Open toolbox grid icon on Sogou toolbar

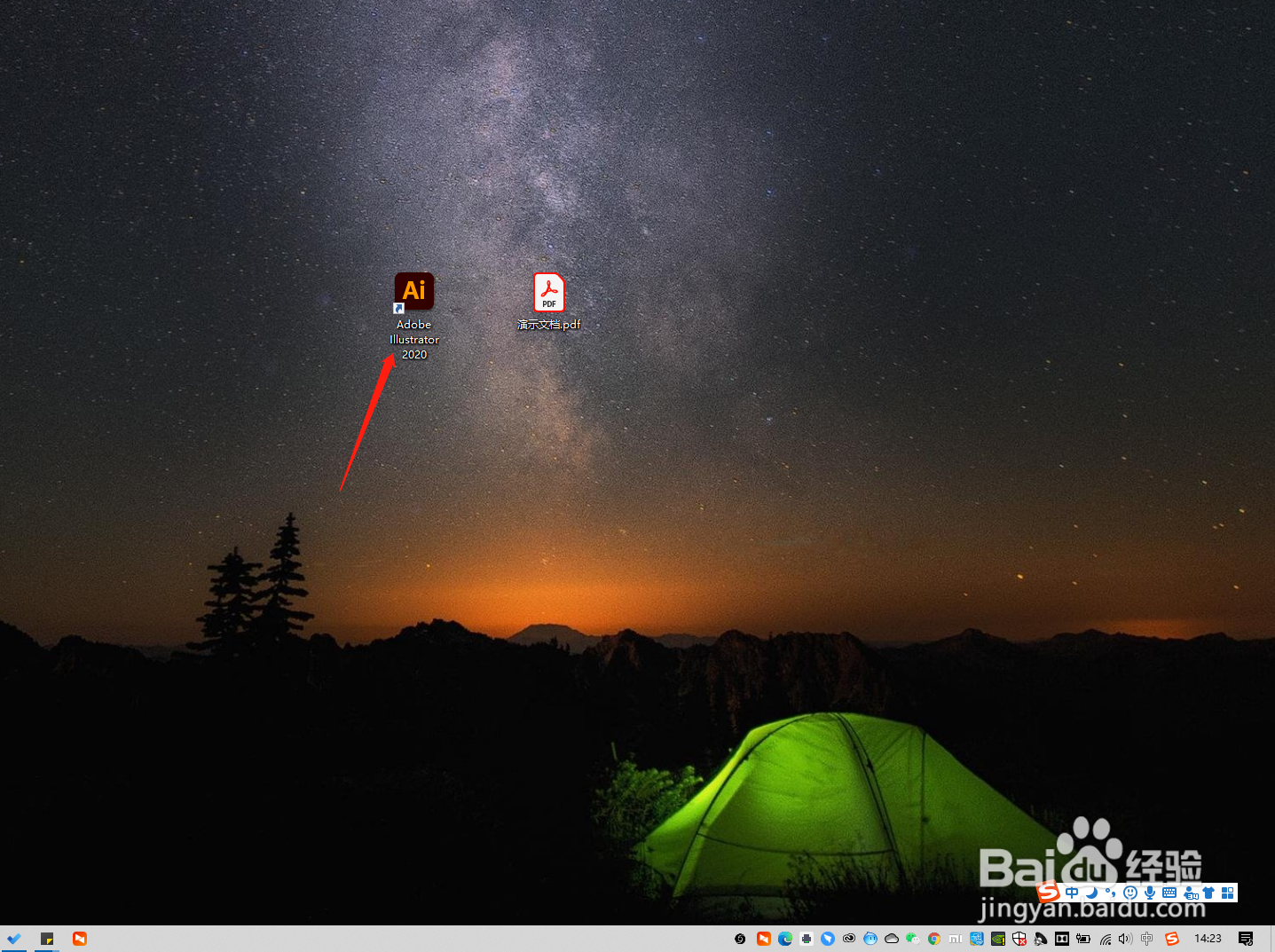pyautogui.click(x=1228, y=893)
